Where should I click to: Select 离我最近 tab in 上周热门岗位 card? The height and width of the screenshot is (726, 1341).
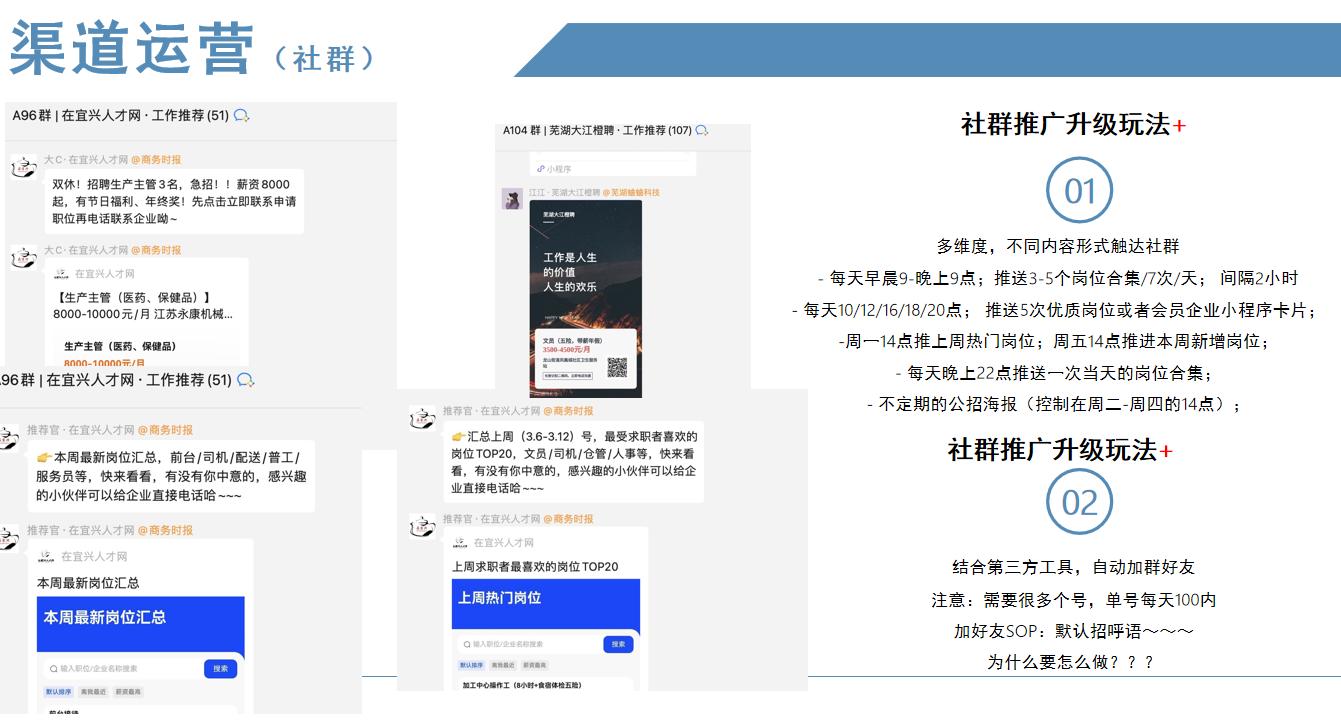[505, 665]
